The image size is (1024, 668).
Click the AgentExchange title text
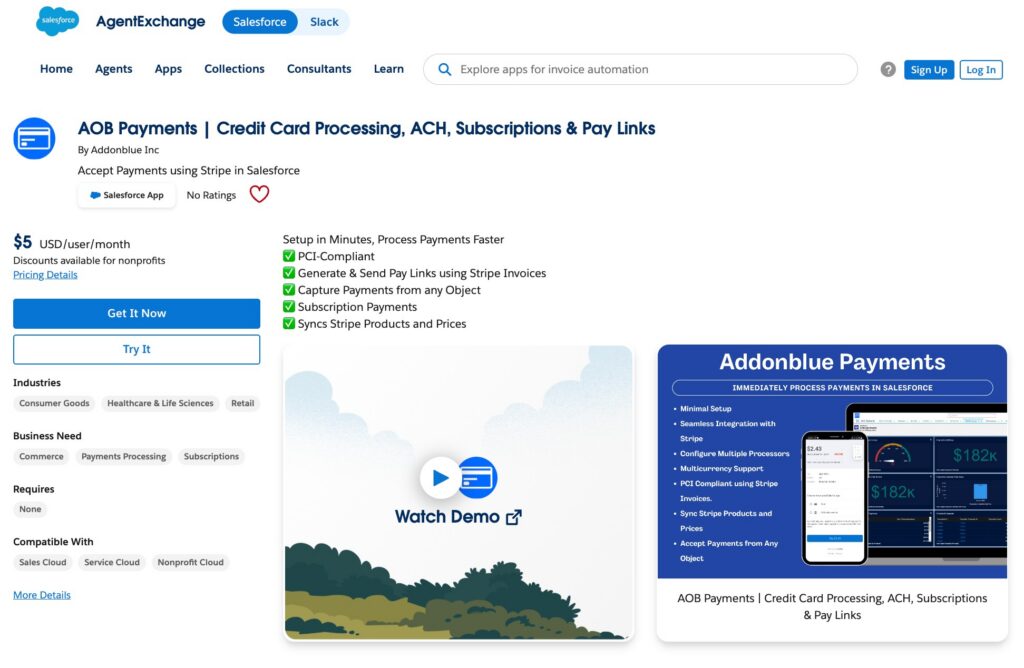tap(150, 22)
